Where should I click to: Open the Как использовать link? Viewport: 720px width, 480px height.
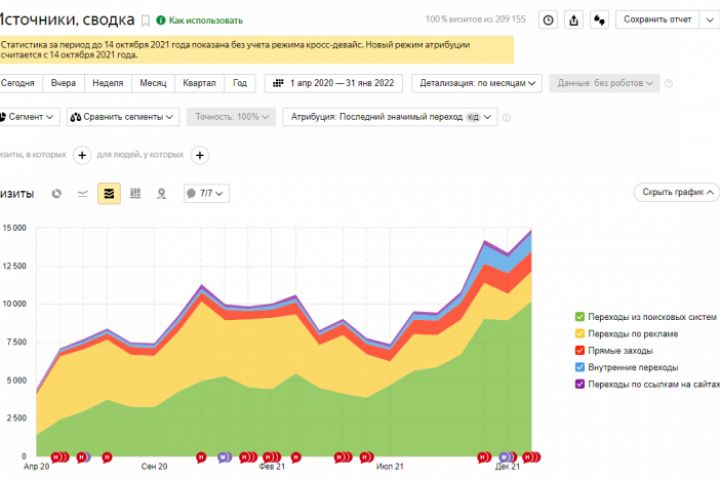pos(199,20)
